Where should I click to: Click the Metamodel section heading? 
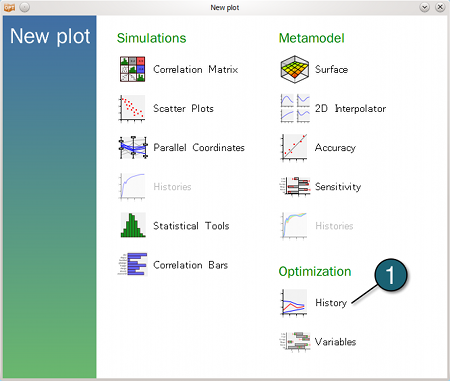[311, 38]
